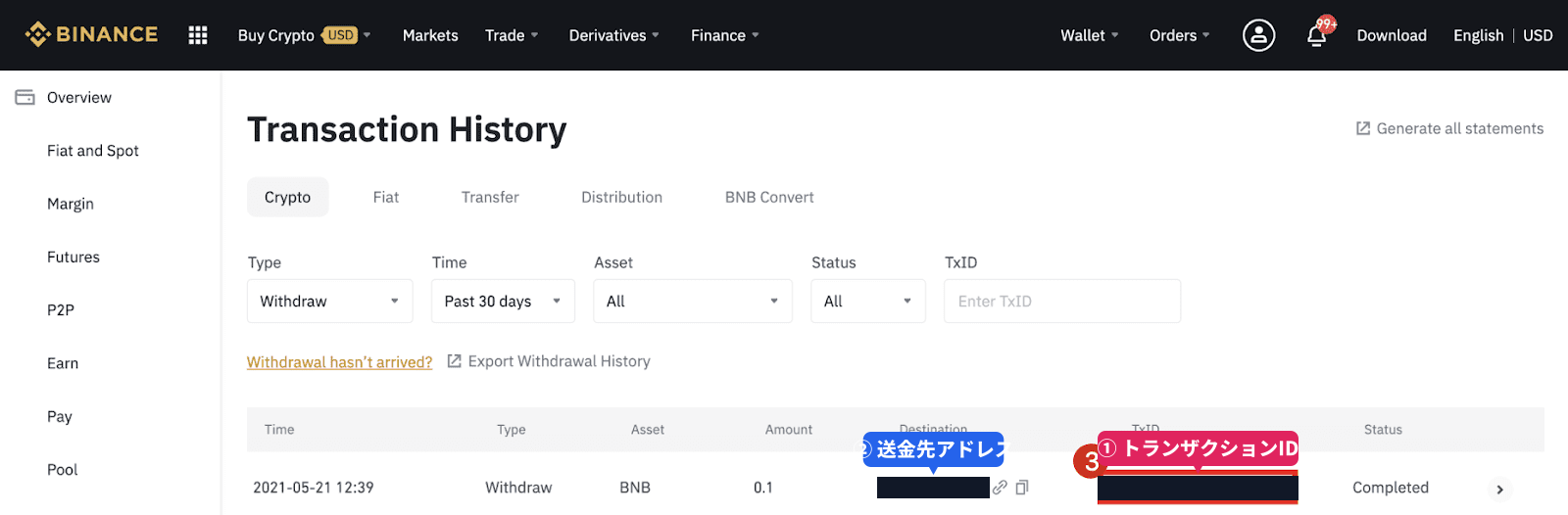The height and width of the screenshot is (515, 1568).
Task: Click the Status column header in table
Action: pyautogui.click(x=1383, y=429)
